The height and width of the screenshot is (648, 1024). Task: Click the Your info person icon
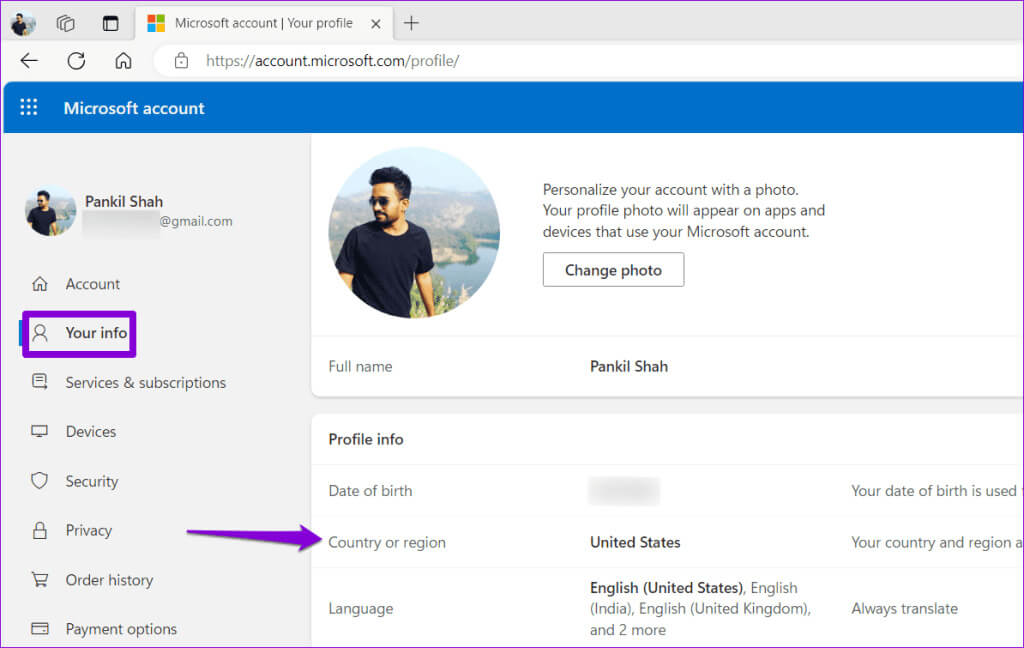point(40,333)
